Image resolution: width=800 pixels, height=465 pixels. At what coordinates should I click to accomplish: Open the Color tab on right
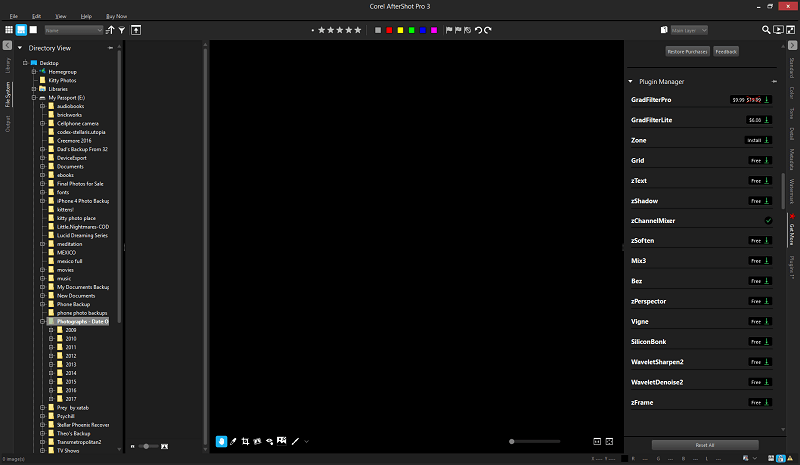[x=792, y=93]
